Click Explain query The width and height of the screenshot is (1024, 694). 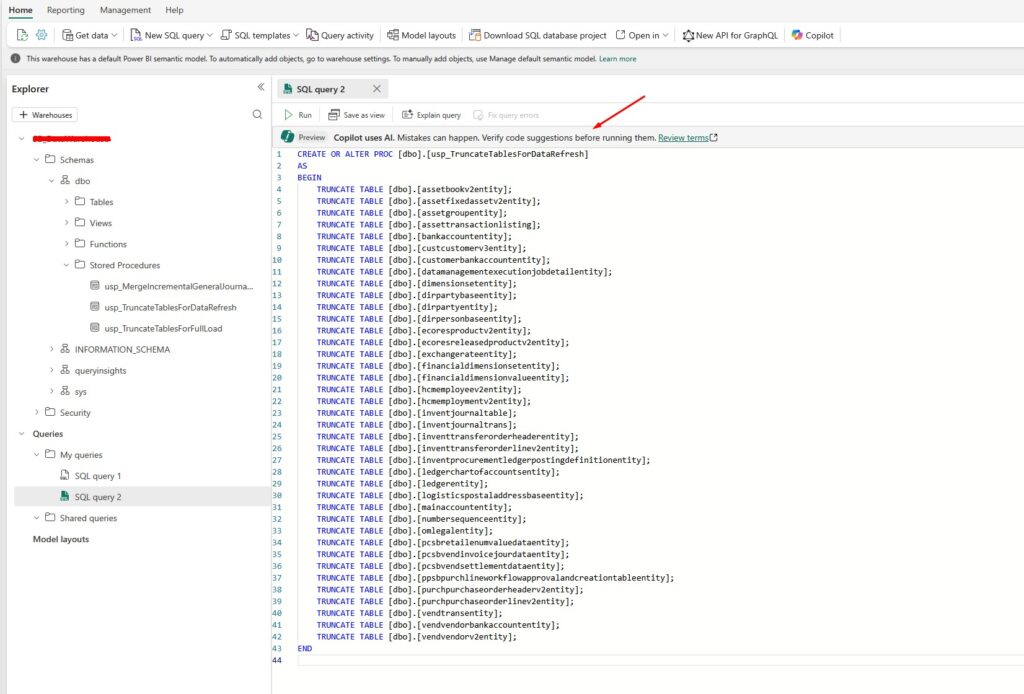click(x=431, y=115)
